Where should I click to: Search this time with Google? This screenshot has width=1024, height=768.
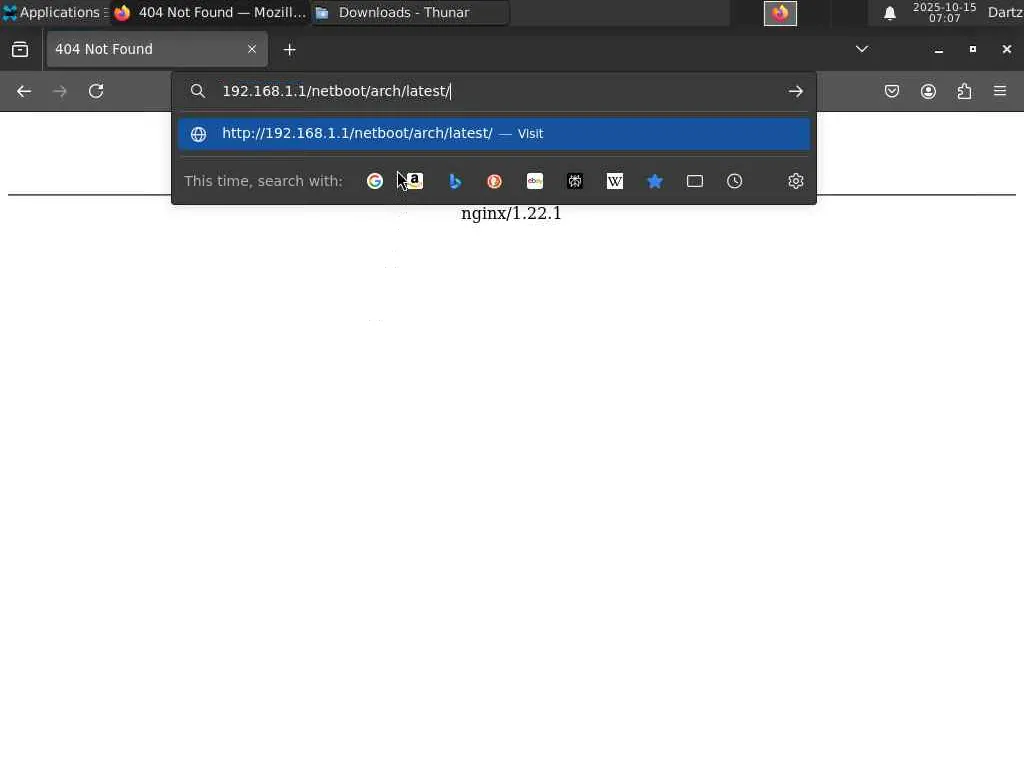[x=375, y=181]
